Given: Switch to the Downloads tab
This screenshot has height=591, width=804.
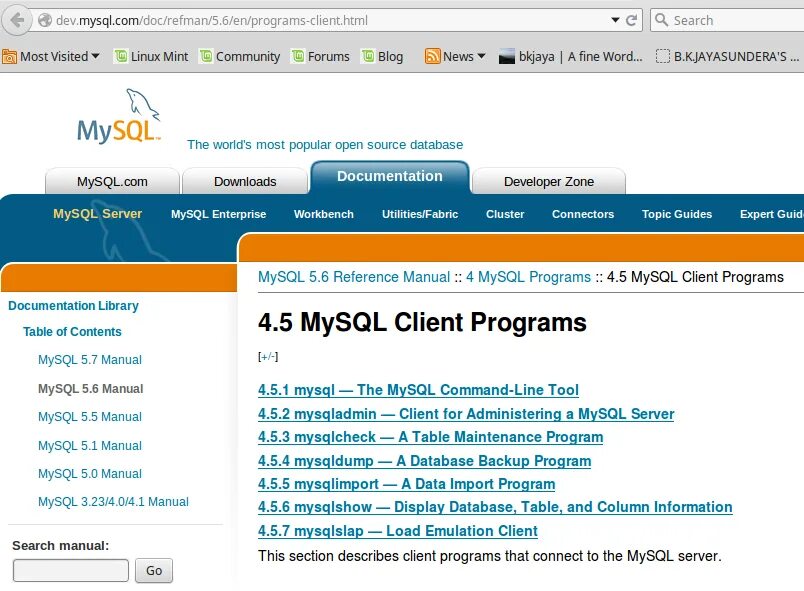Looking at the screenshot, I should click(x=245, y=181).
